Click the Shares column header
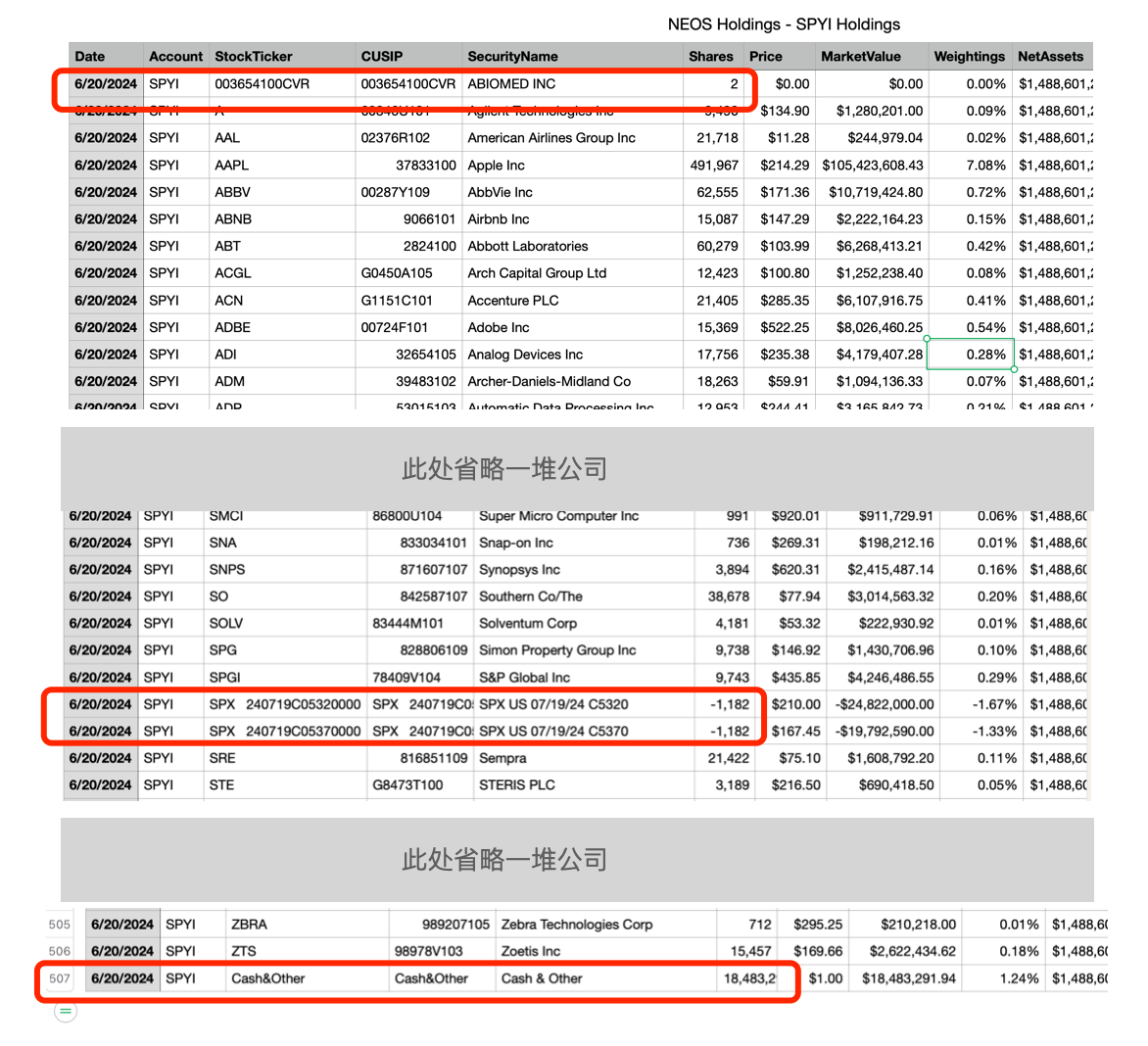The width and height of the screenshot is (1148, 1046). (x=713, y=57)
